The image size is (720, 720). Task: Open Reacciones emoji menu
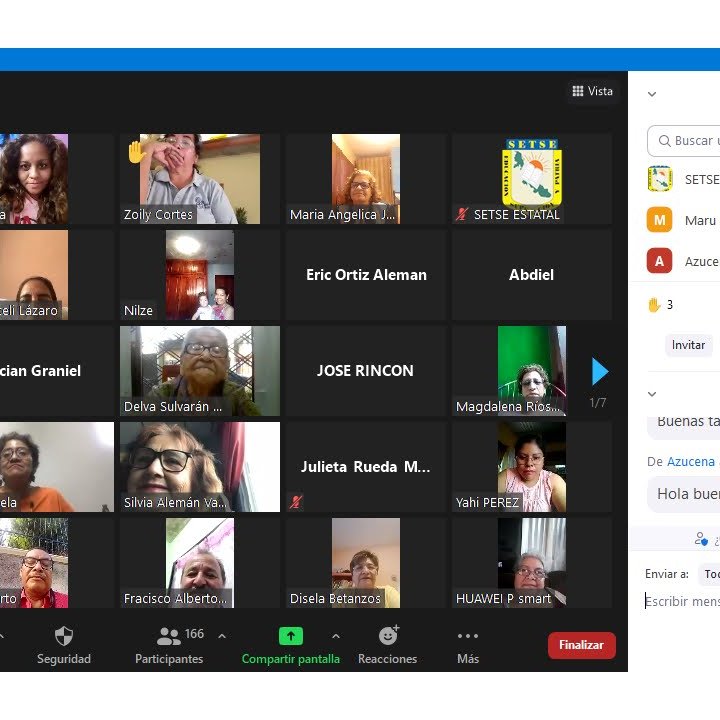[x=388, y=636]
